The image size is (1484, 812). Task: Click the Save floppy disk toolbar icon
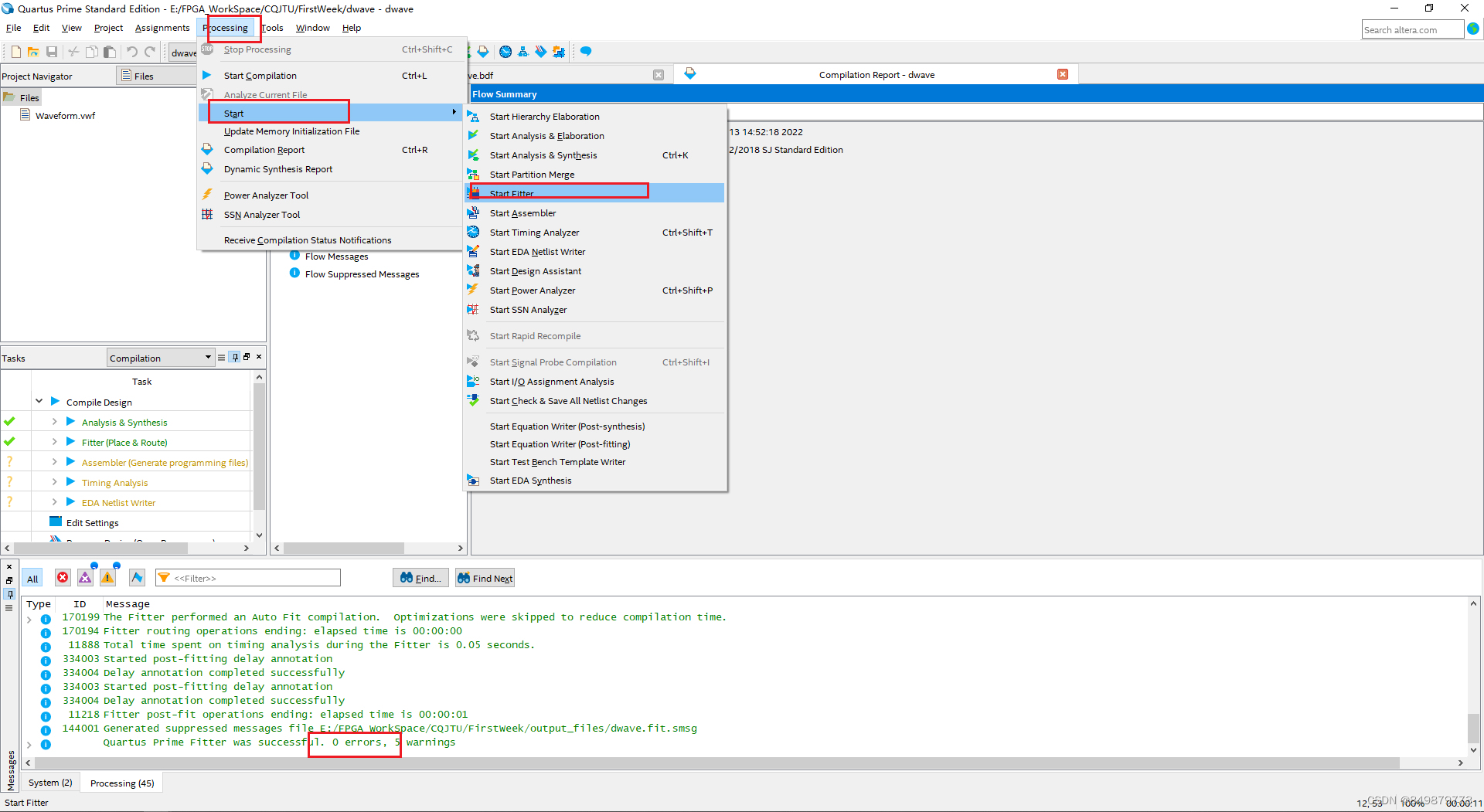(x=52, y=52)
